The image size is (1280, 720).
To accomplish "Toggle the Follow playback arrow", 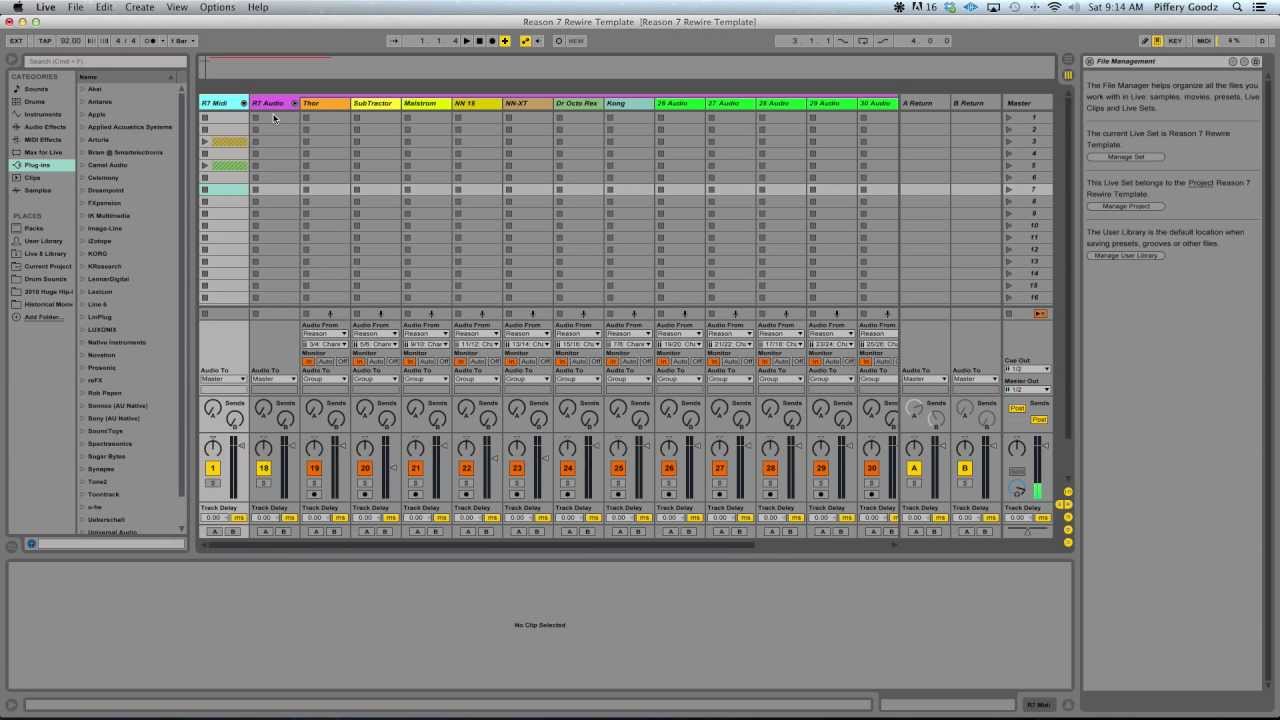I will pyautogui.click(x=394, y=41).
